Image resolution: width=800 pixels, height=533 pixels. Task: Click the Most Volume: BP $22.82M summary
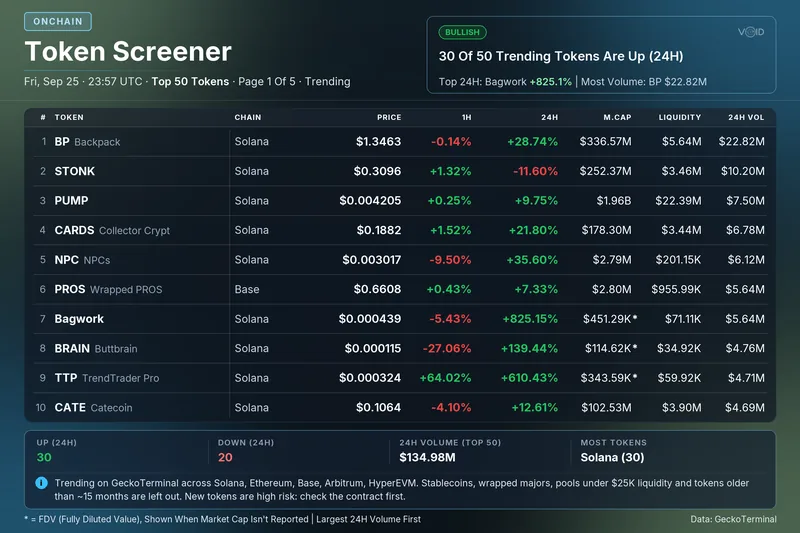pos(644,82)
